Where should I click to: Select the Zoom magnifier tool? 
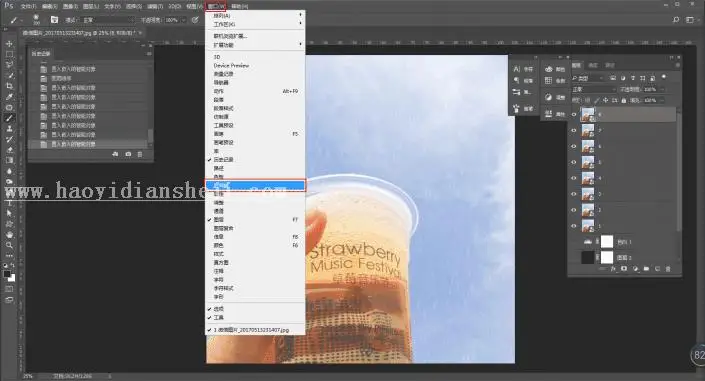click(x=9, y=245)
